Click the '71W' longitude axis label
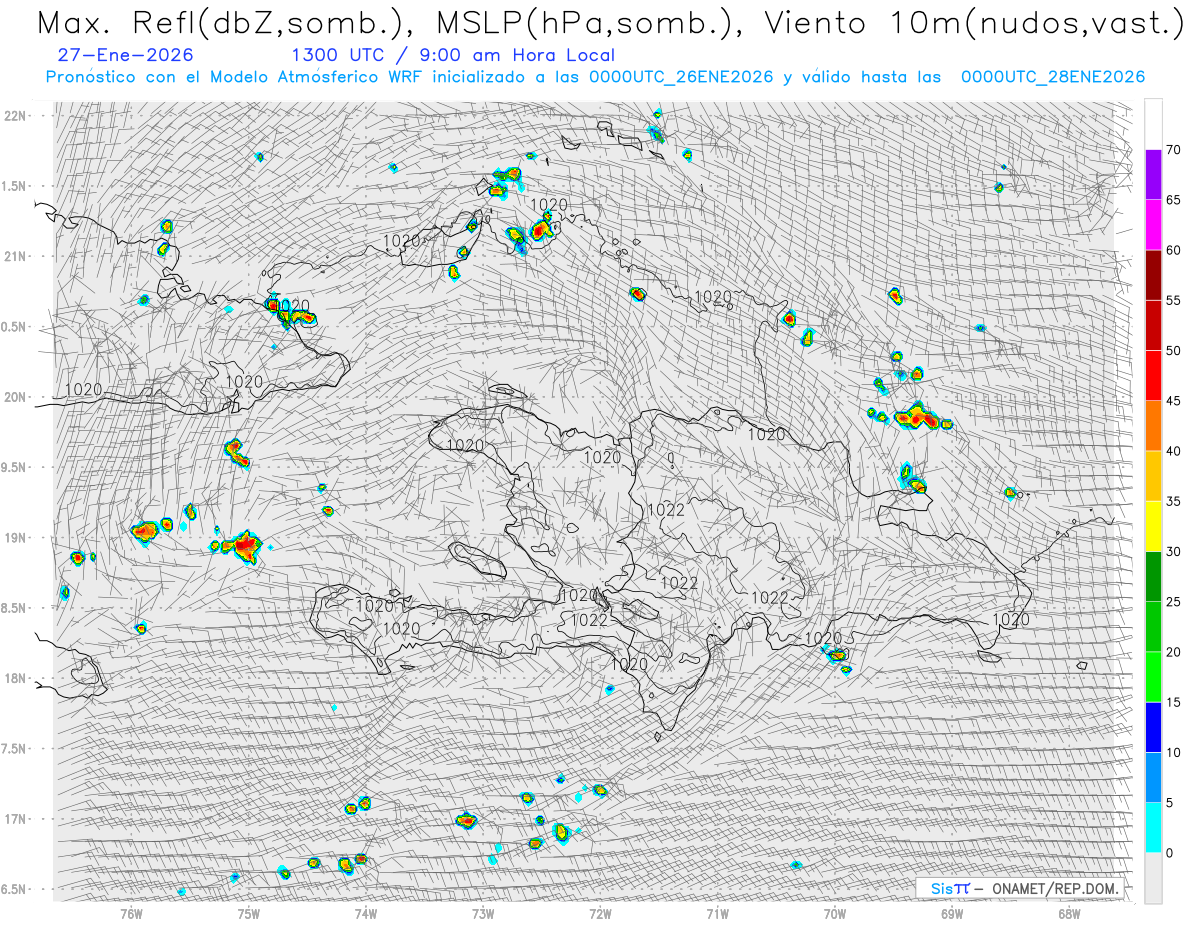1200x927 pixels. tap(717, 914)
